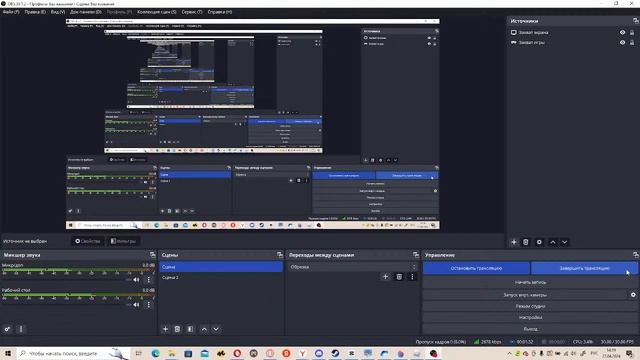Mute the Рабочий стол audio channel
This screenshot has height=360, width=640.
[136, 304]
